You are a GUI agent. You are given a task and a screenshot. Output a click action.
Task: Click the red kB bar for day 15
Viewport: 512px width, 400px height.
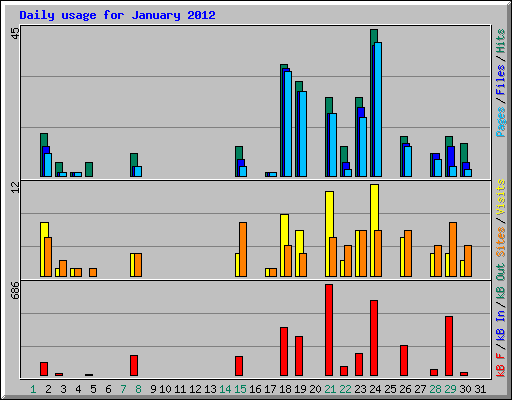click(239, 366)
